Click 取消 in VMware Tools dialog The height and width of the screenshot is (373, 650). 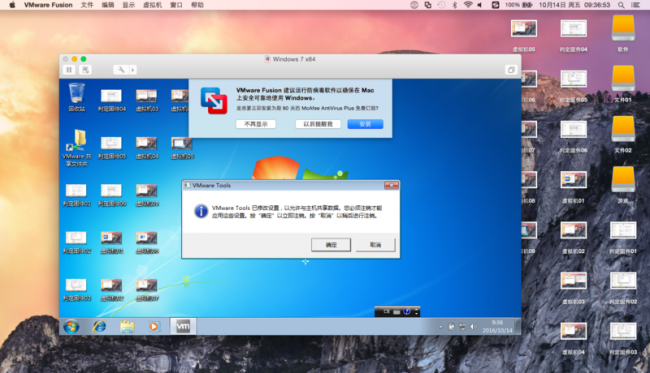point(375,245)
